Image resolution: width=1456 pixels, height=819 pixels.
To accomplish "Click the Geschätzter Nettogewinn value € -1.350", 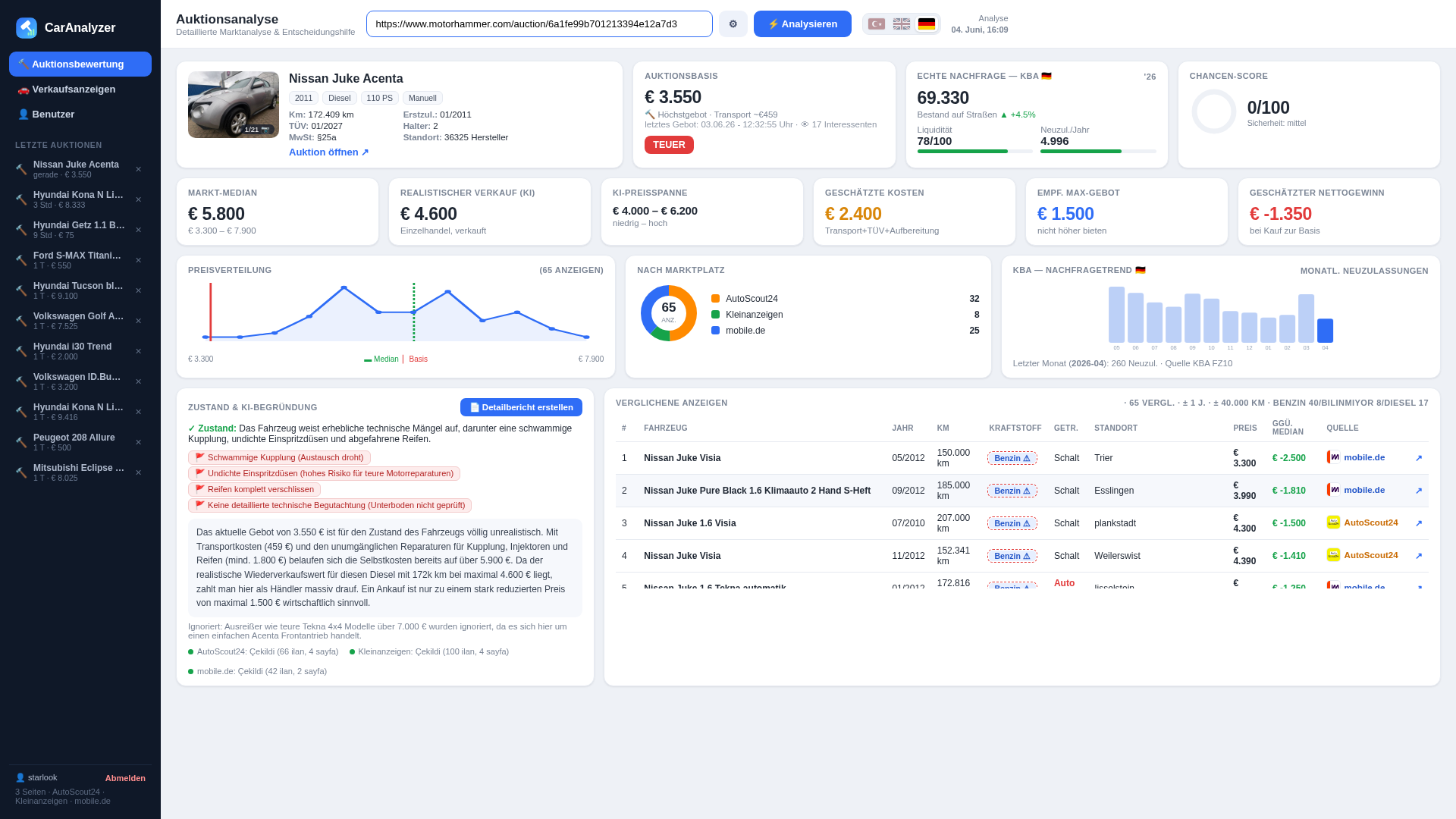I will click(1281, 214).
